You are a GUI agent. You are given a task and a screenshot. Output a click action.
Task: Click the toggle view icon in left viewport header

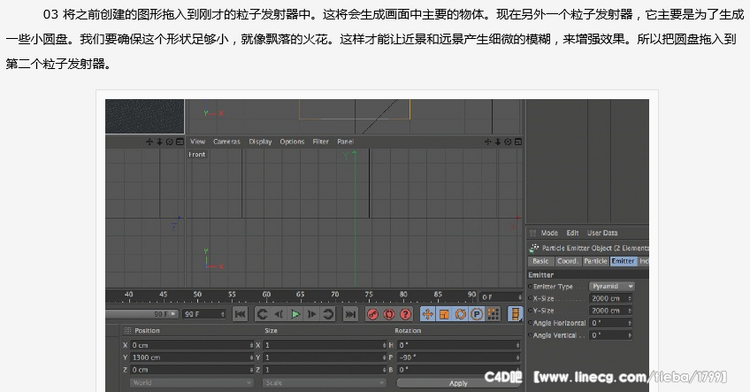pos(180,142)
